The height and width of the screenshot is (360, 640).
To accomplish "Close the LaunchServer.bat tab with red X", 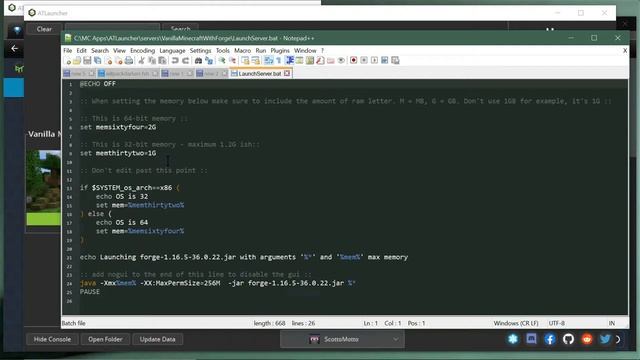I will pyautogui.click(x=287, y=73).
